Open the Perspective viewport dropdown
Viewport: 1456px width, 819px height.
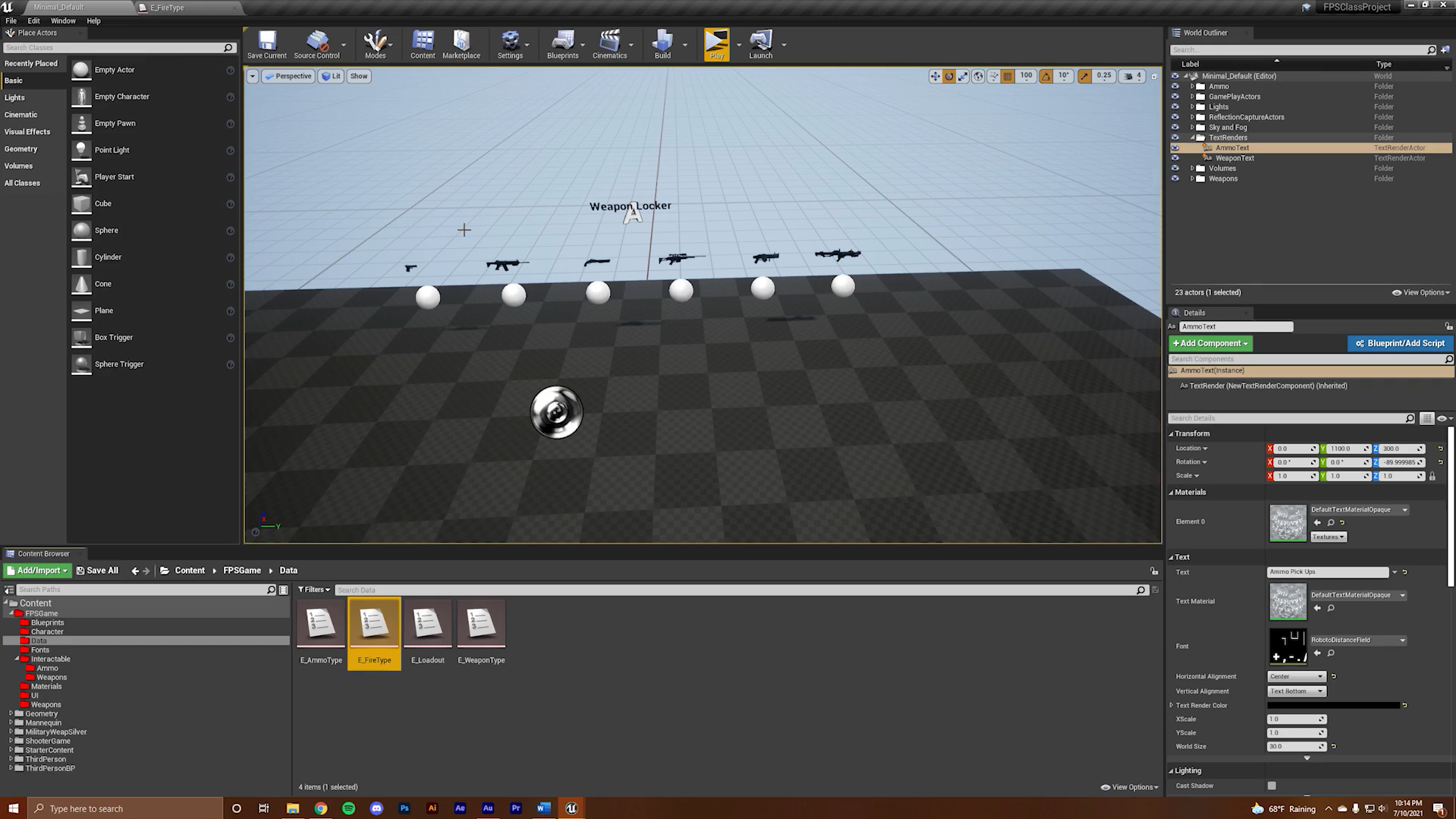pyautogui.click(x=288, y=76)
